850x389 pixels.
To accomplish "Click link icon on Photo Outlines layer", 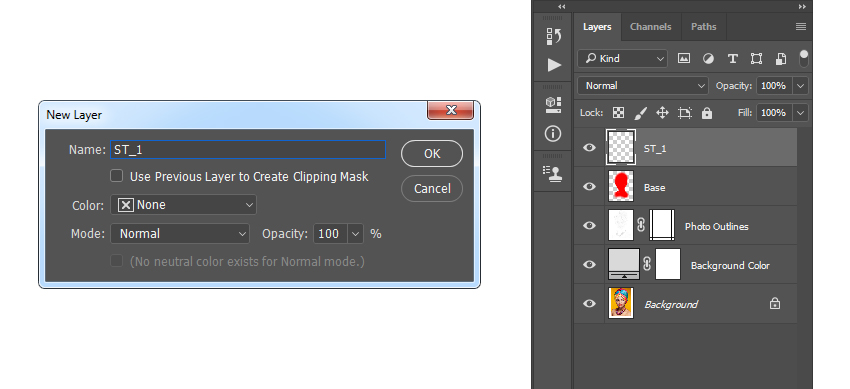I will [641, 226].
